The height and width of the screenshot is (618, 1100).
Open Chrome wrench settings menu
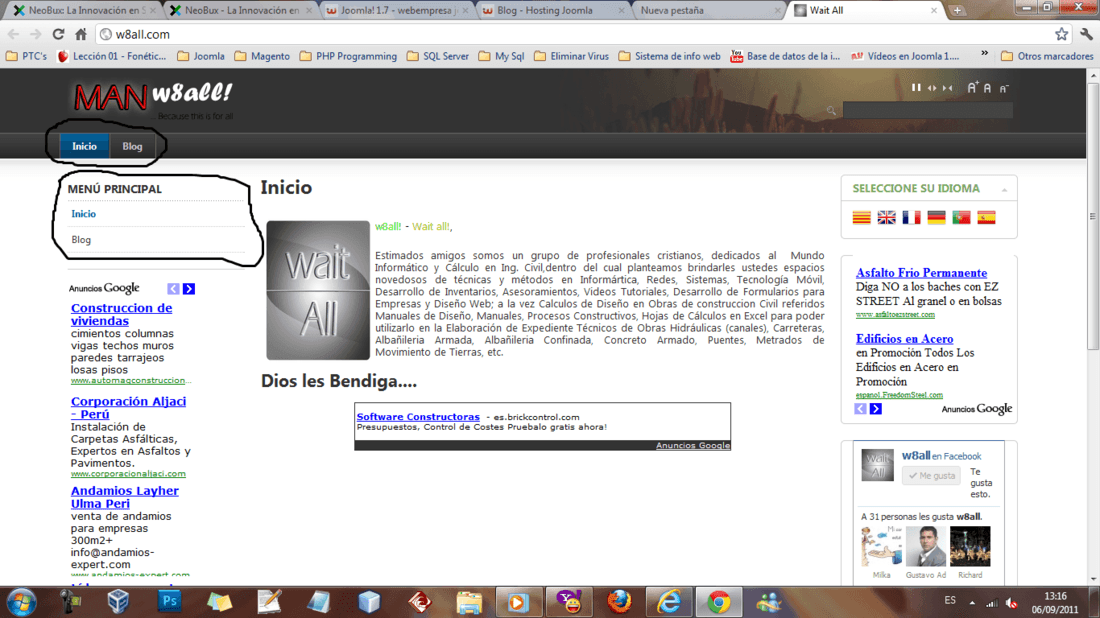pyautogui.click(x=1086, y=34)
